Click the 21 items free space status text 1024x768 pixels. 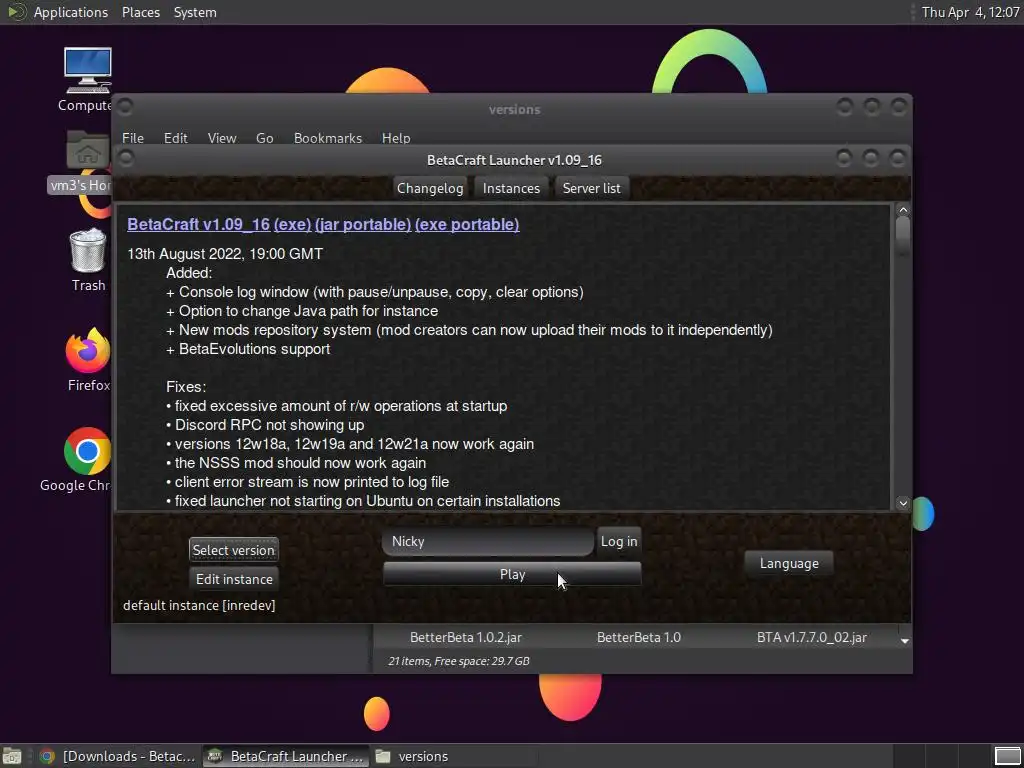point(458,661)
